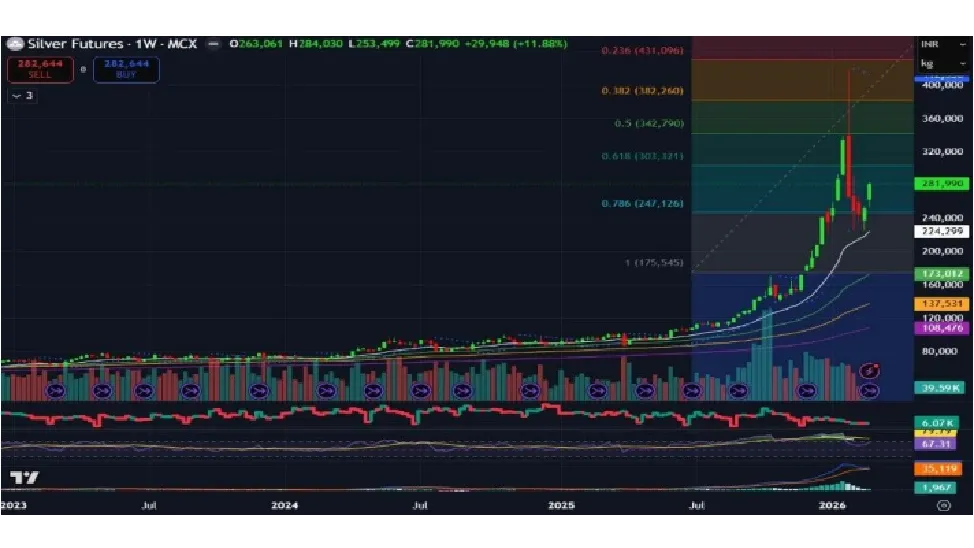Click the small dot between SELL and BUY
The width and height of the screenshot is (974, 548).
pos(83,70)
